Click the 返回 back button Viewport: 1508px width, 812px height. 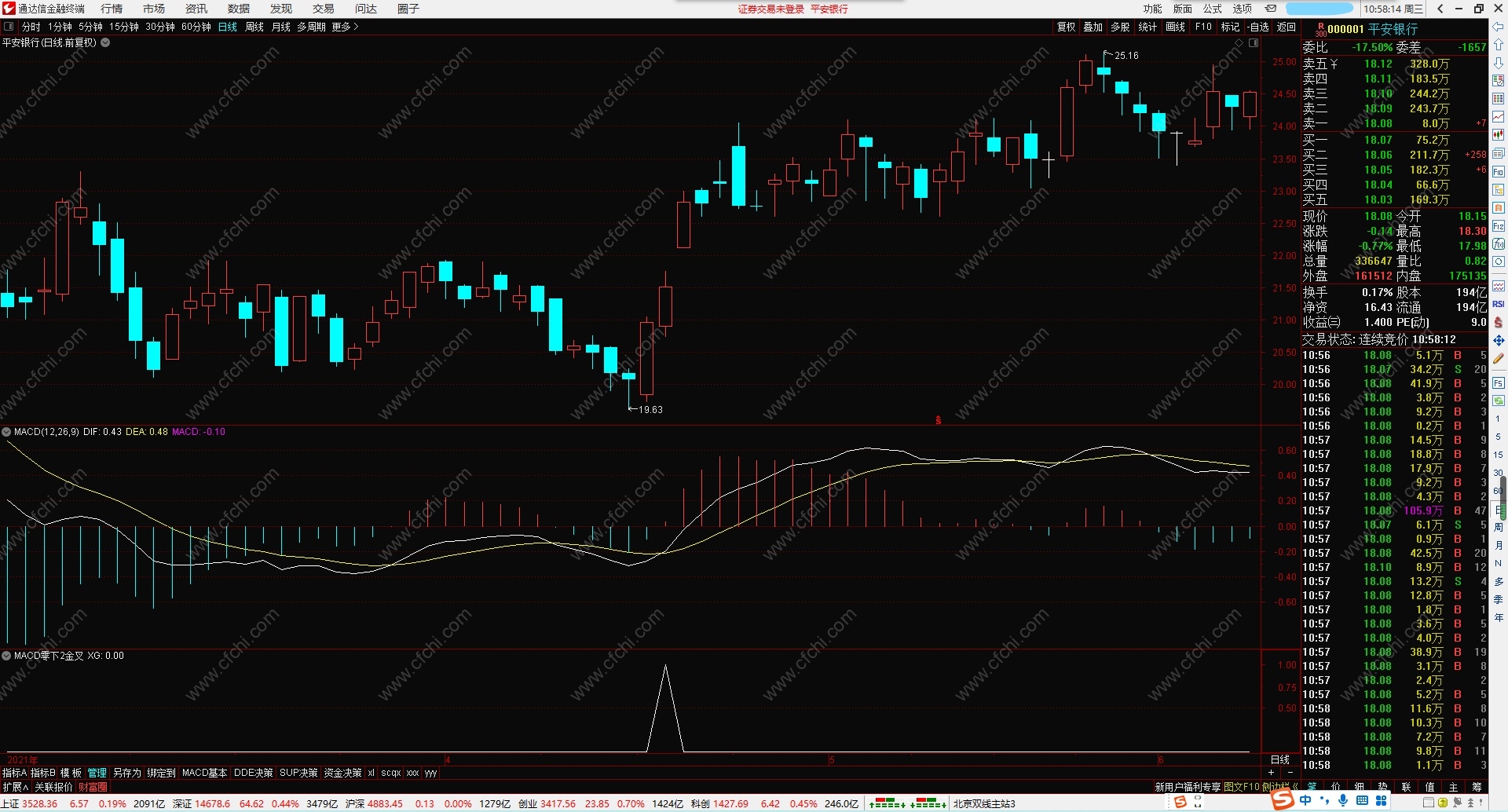pyautogui.click(x=1287, y=27)
